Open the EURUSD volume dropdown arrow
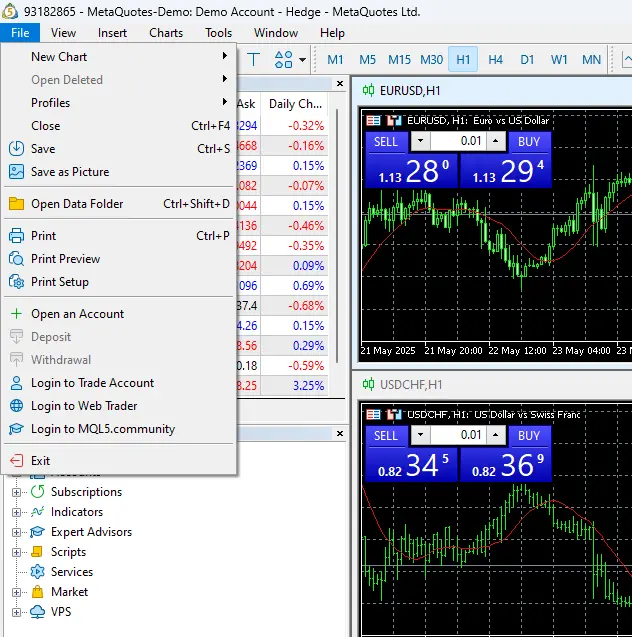Image resolution: width=632 pixels, height=637 pixels. coord(420,142)
